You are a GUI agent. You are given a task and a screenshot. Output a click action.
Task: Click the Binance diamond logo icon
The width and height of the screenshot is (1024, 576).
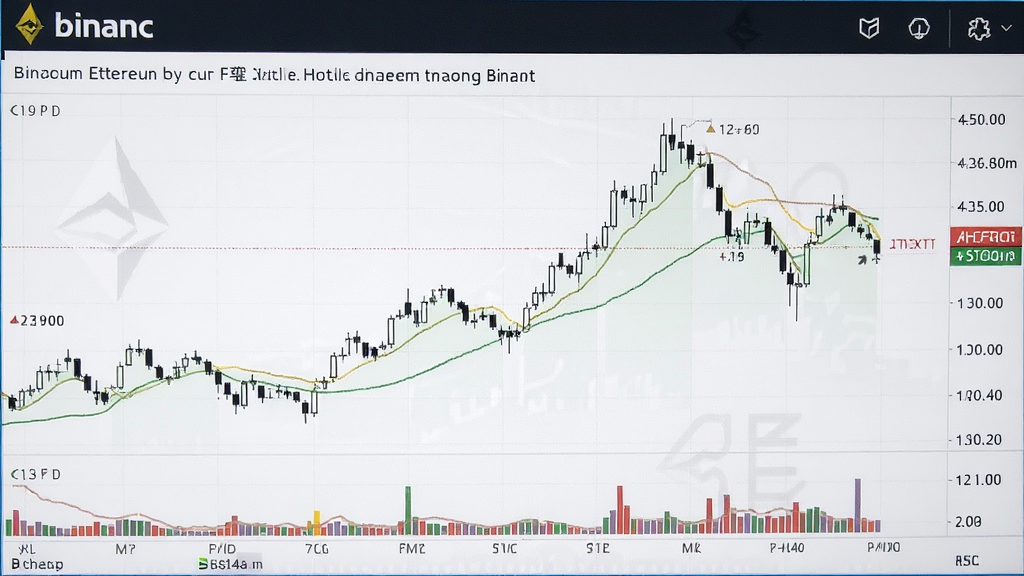[29, 25]
